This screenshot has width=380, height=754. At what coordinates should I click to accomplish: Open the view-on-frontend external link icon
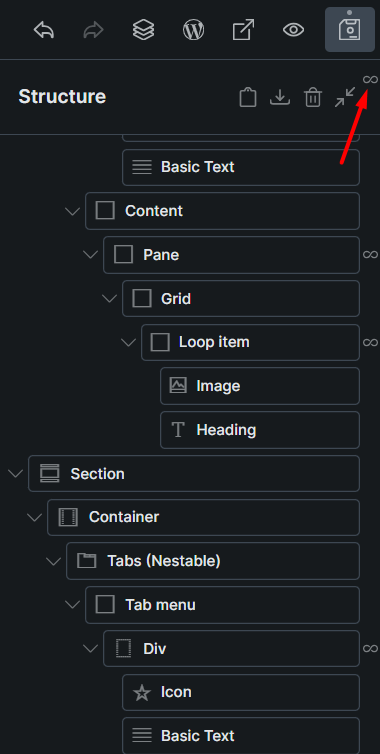pyautogui.click(x=243, y=30)
